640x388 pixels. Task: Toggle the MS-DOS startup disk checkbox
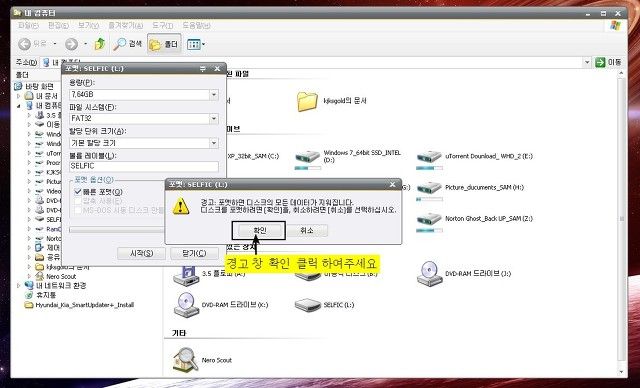pos(78,211)
